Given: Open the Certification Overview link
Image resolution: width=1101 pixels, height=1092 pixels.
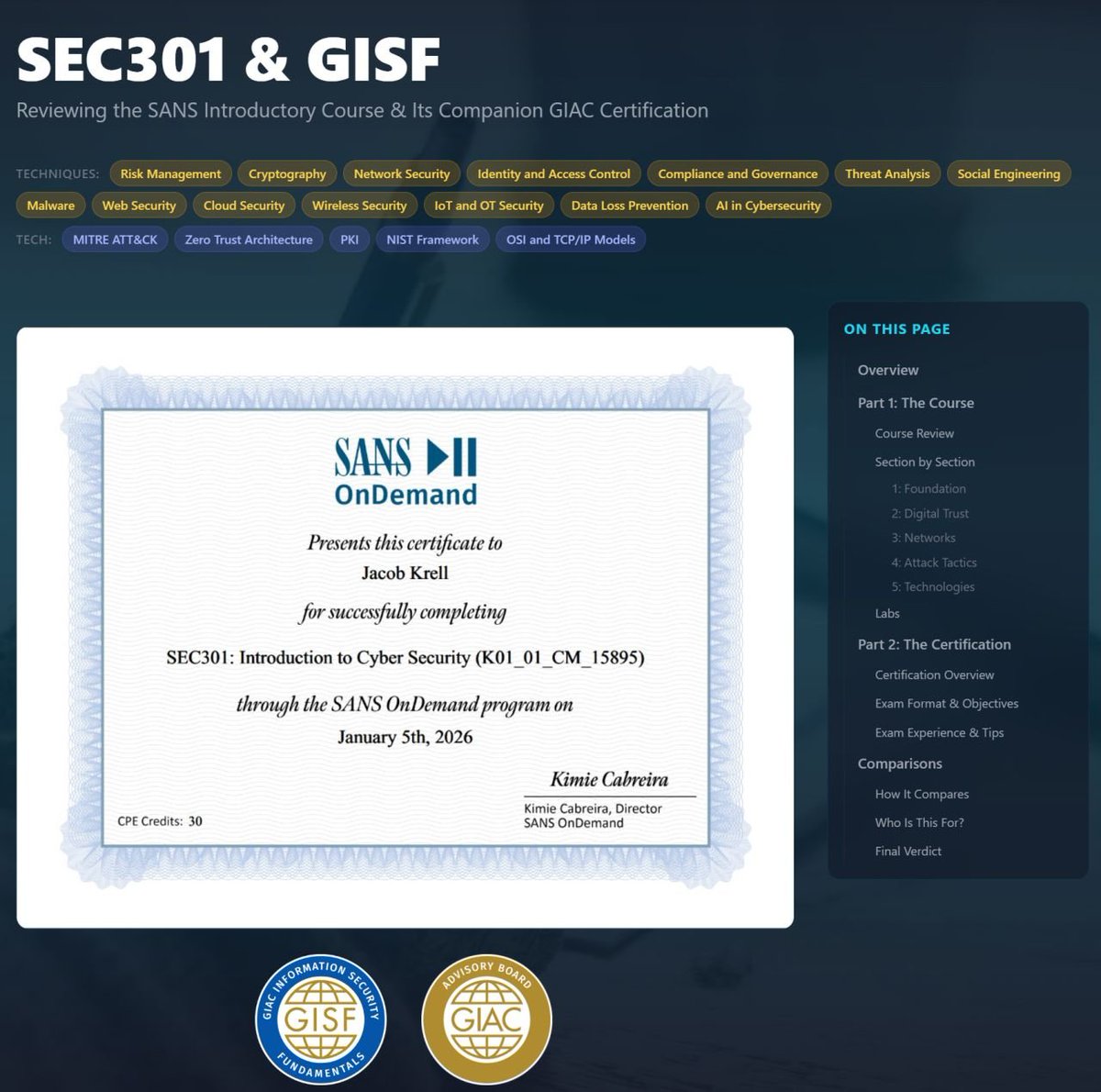Looking at the screenshot, I should [x=934, y=674].
